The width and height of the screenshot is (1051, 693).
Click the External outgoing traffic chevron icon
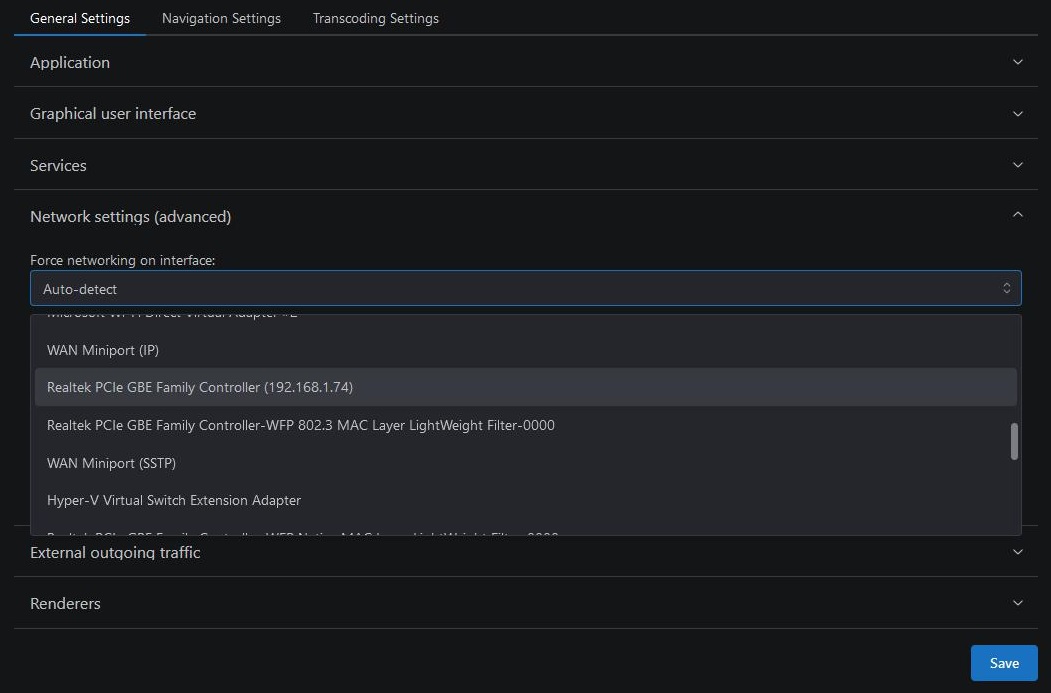[1017, 552]
